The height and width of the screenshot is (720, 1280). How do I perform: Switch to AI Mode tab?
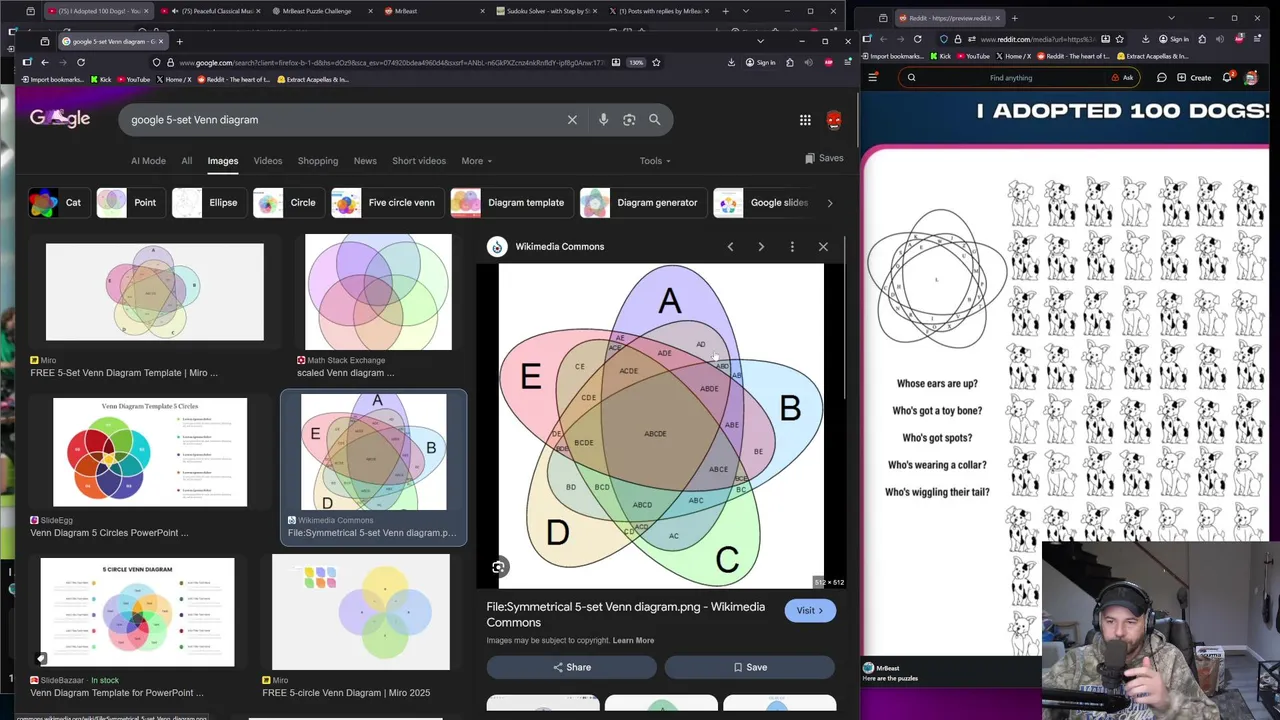click(x=148, y=161)
